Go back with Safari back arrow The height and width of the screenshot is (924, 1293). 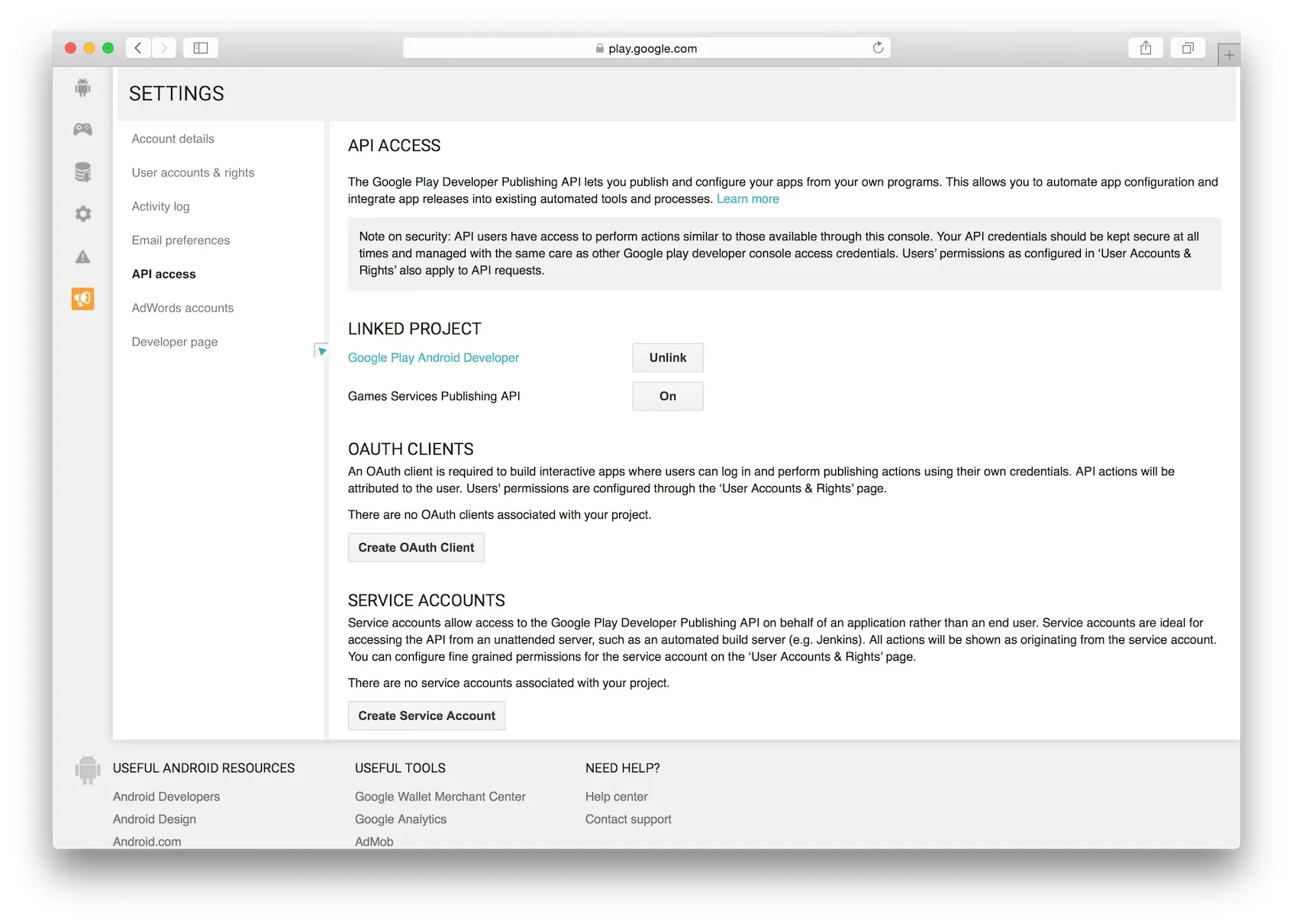(138, 48)
